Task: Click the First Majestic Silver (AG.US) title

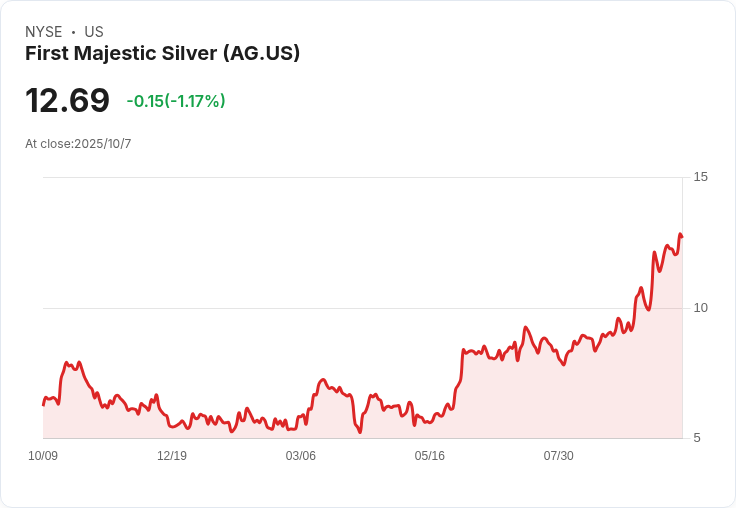Action: point(162,53)
